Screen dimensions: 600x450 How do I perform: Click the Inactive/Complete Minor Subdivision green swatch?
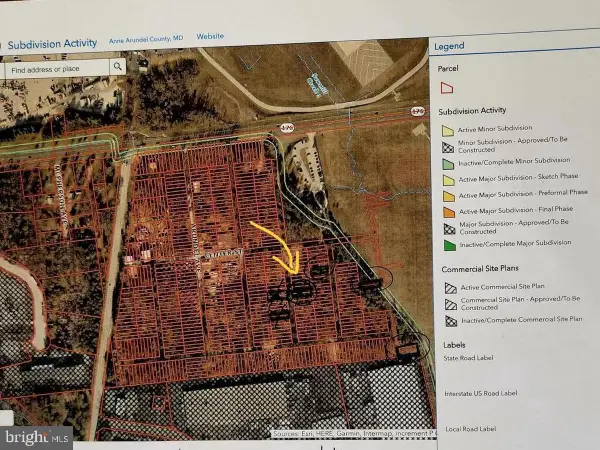pyautogui.click(x=448, y=161)
